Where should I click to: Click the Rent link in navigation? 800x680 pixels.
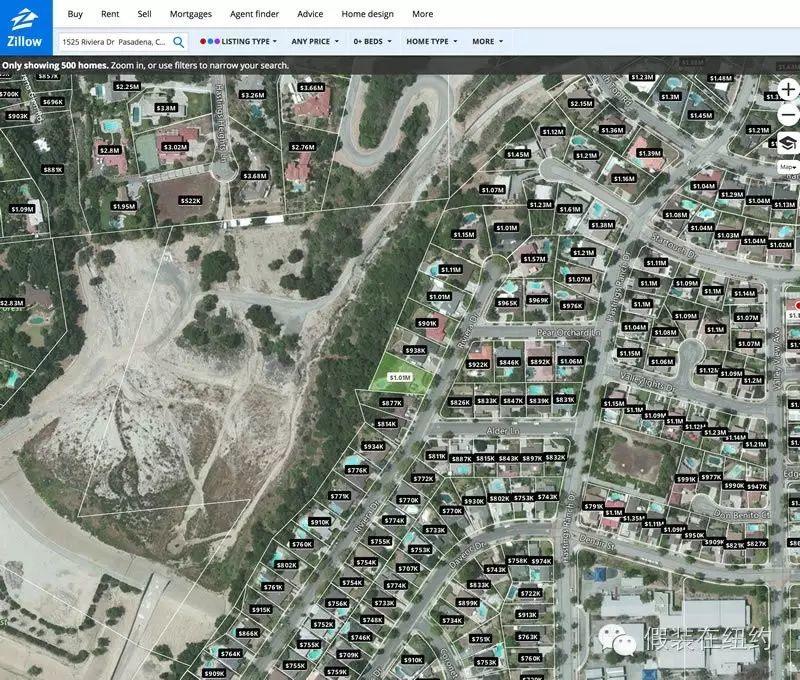pyautogui.click(x=110, y=14)
